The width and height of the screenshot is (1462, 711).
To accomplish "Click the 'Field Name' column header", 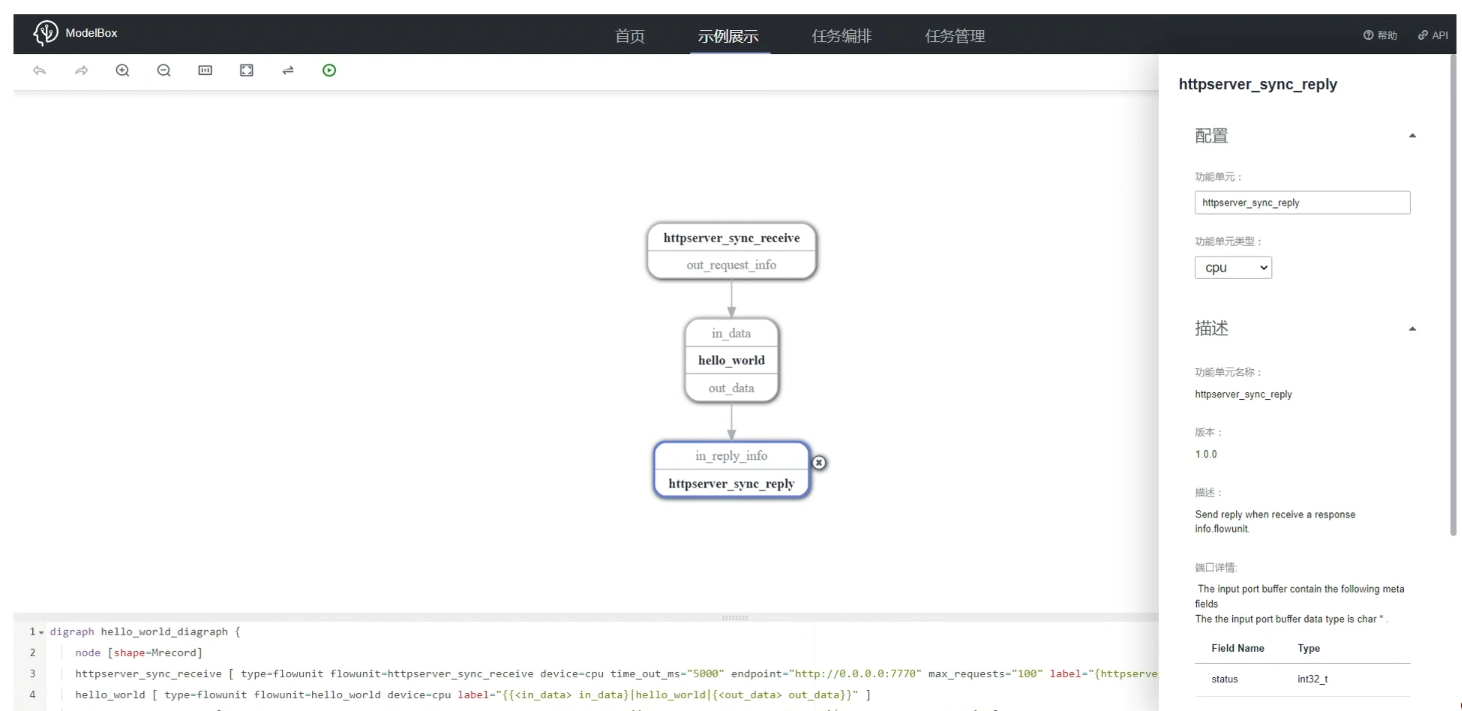I will coord(1237,648).
